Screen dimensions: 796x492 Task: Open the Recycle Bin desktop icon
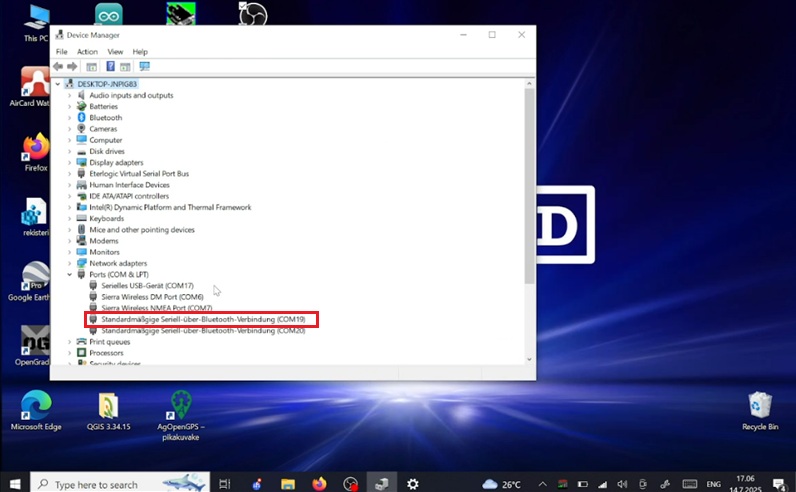pos(760,405)
